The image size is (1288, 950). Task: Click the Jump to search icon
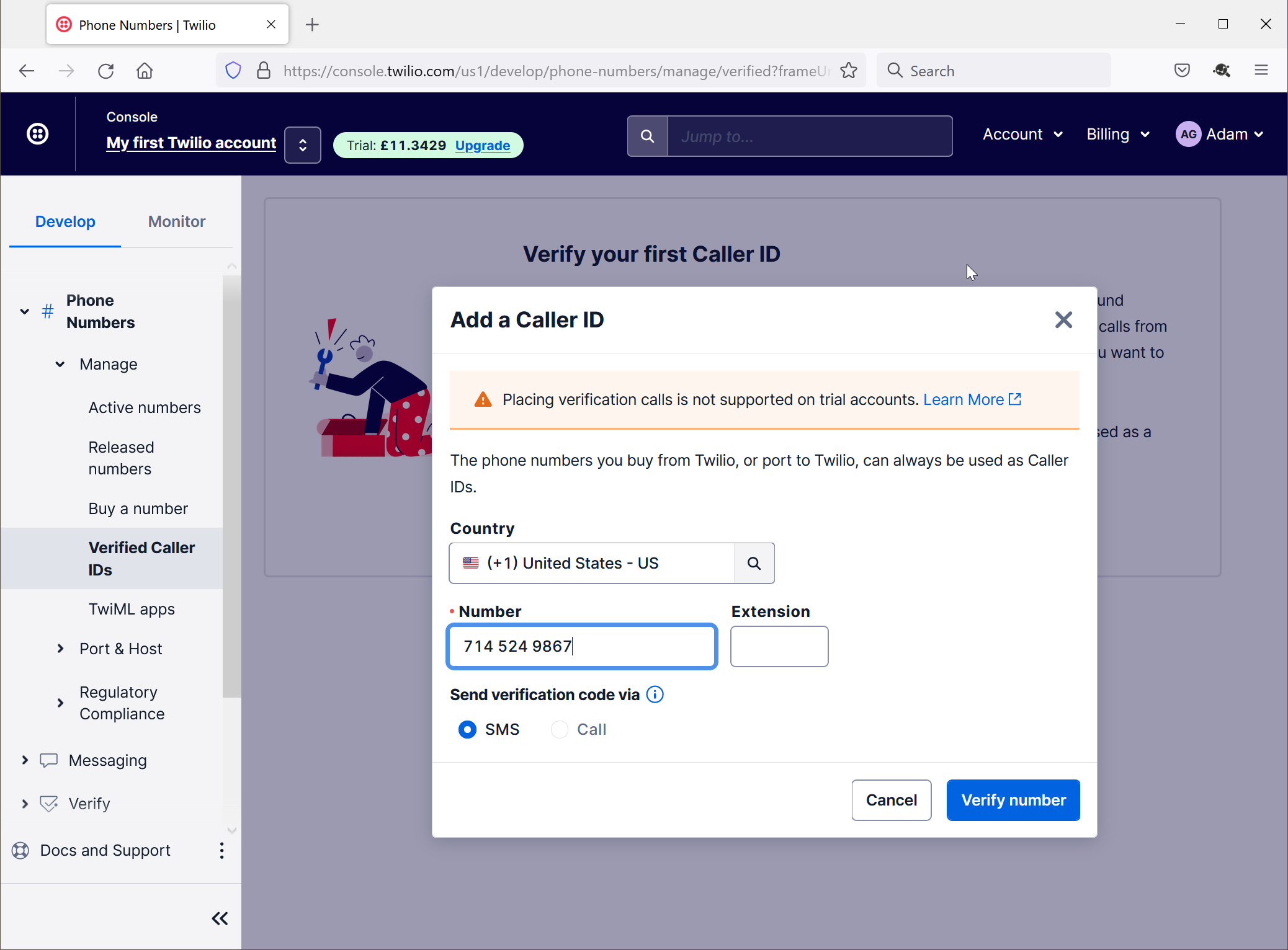pos(647,136)
